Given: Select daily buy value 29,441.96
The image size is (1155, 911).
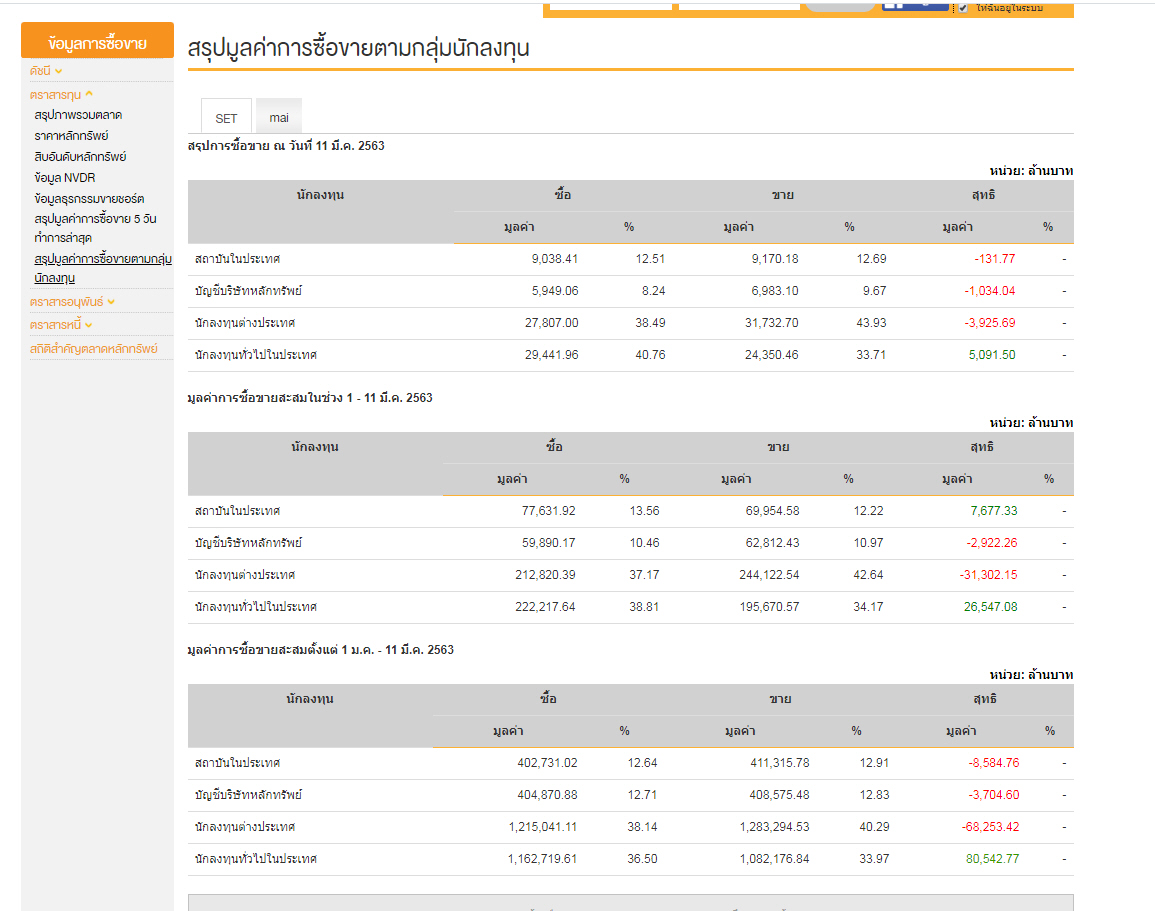Looking at the screenshot, I should (552, 355).
